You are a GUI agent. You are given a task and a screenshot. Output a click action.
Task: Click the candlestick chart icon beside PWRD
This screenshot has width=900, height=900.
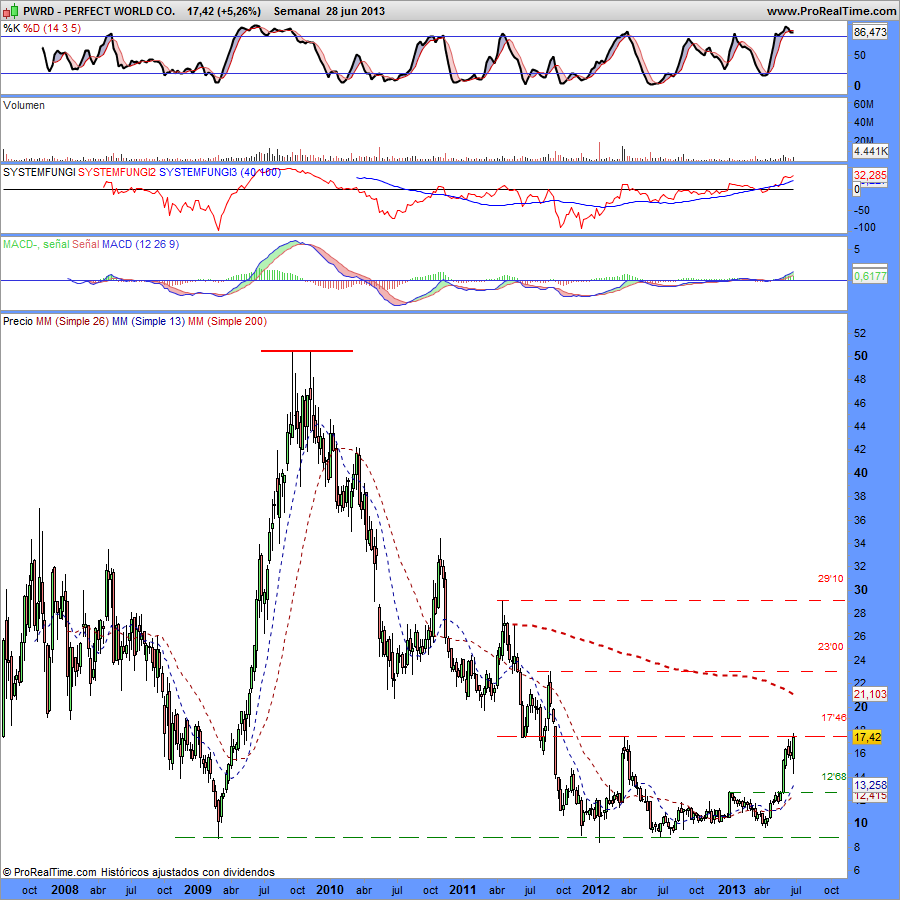(11, 10)
